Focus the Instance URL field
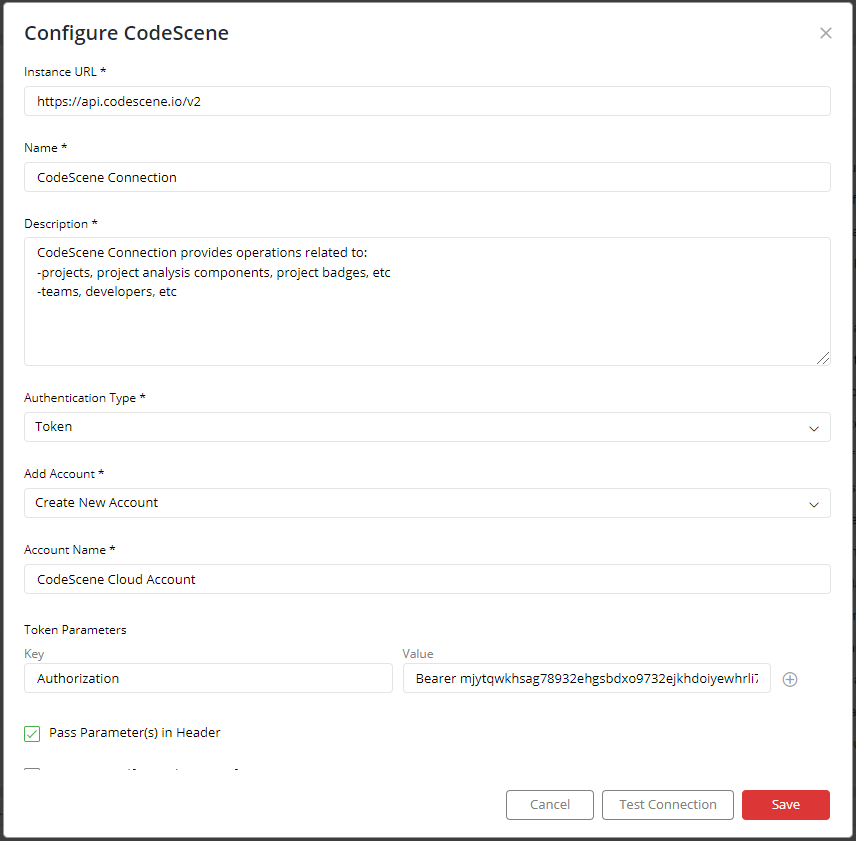The height and width of the screenshot is (841, 856). pos(427,101)
